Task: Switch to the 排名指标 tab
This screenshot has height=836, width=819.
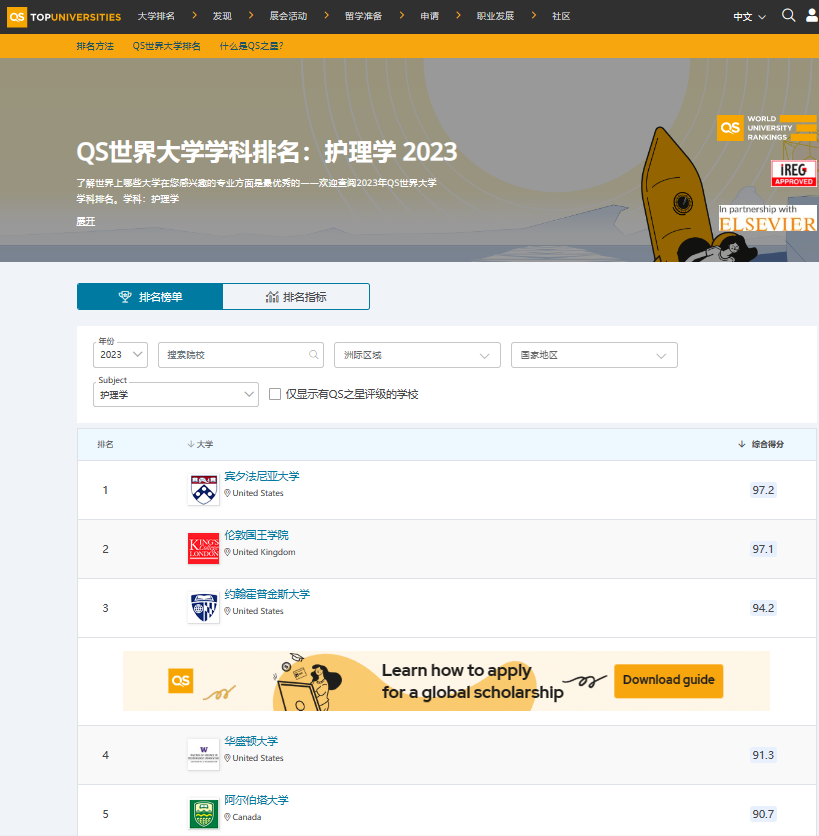Action: pos(296,297)
